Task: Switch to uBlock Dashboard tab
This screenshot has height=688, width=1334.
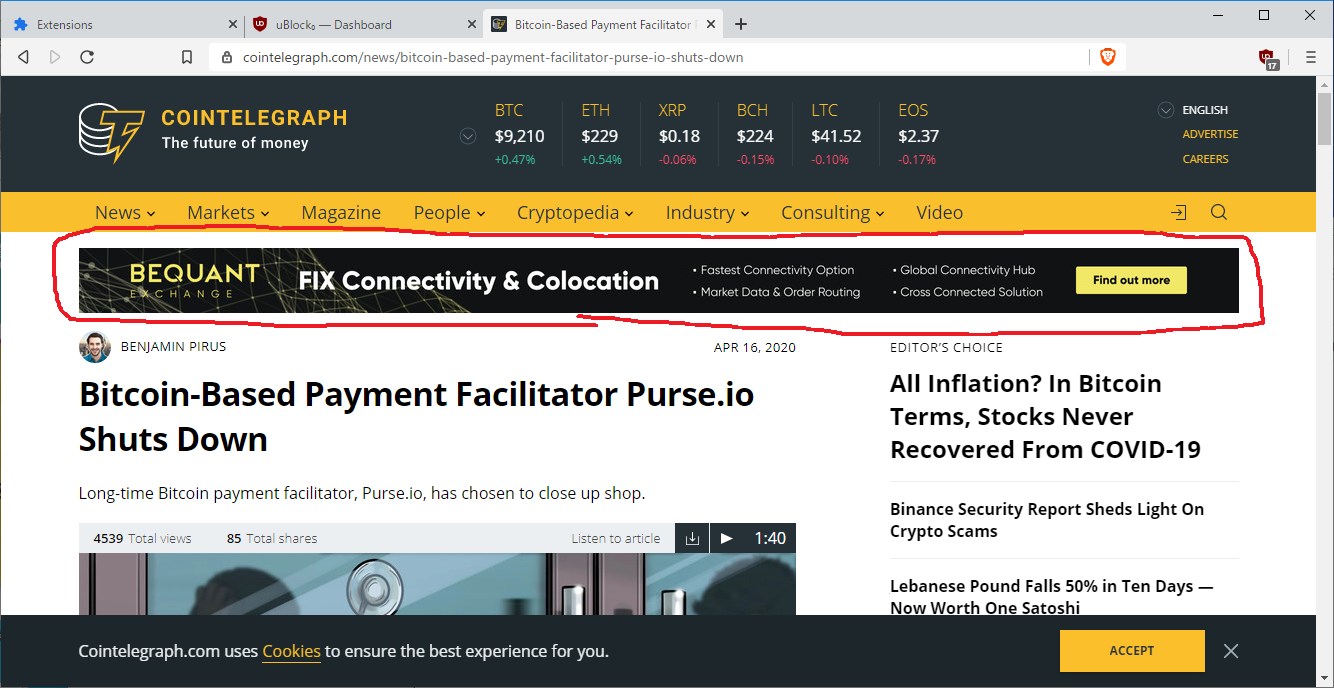Action: [x=363, y=24]
